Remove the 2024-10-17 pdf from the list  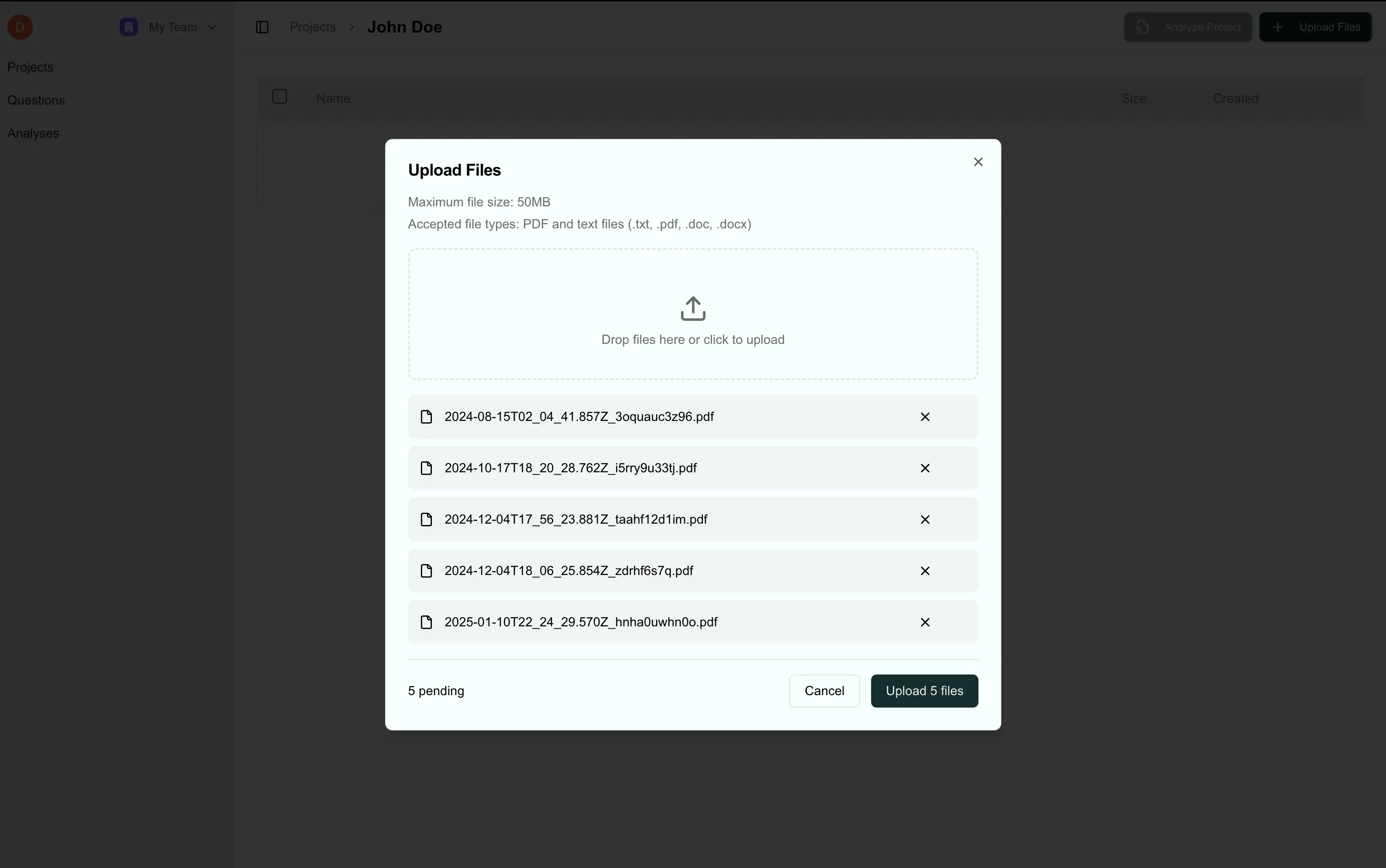pyautogui.click(x=925, y=468)
